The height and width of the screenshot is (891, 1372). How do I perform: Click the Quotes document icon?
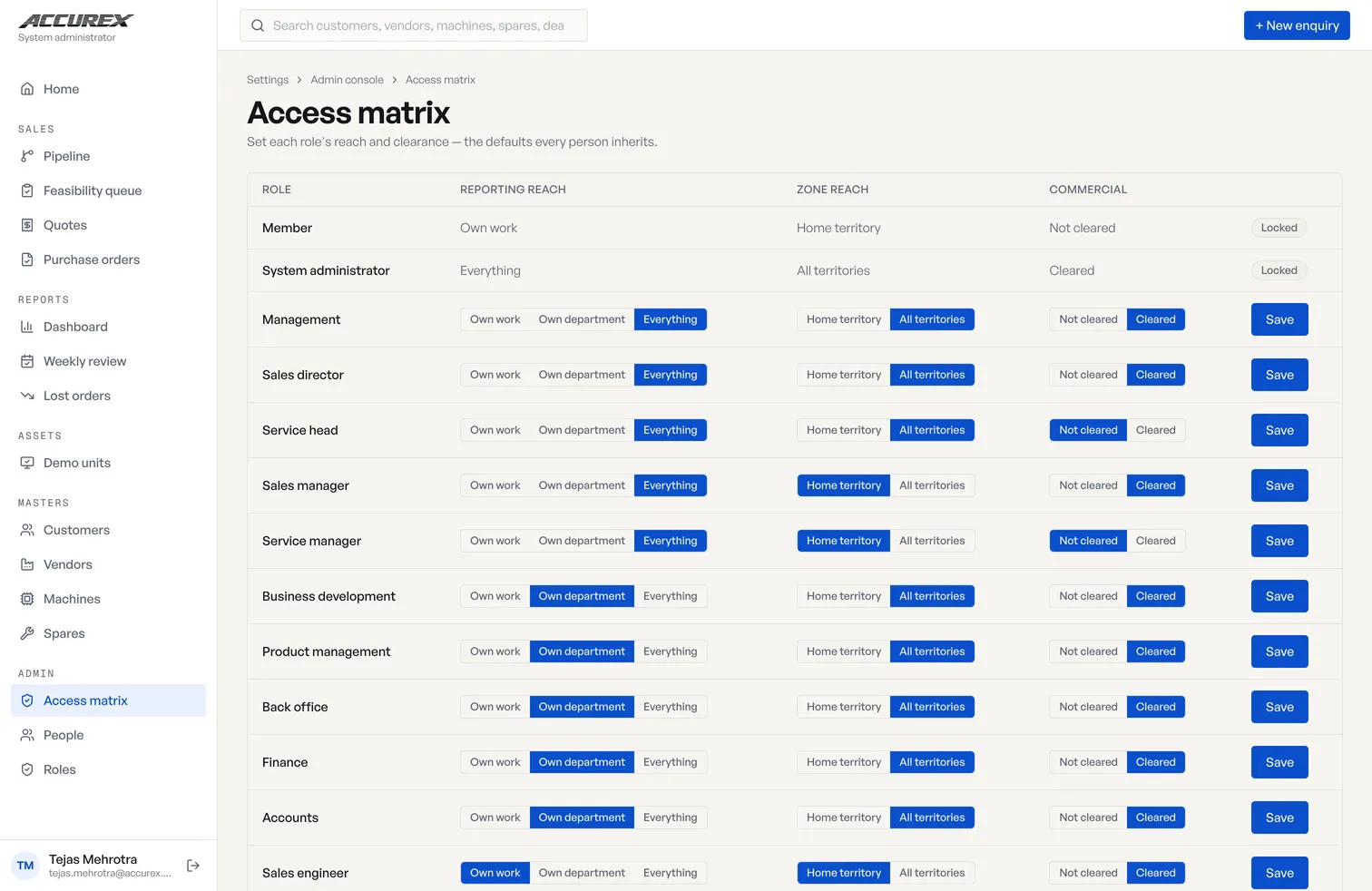(27, 225)
